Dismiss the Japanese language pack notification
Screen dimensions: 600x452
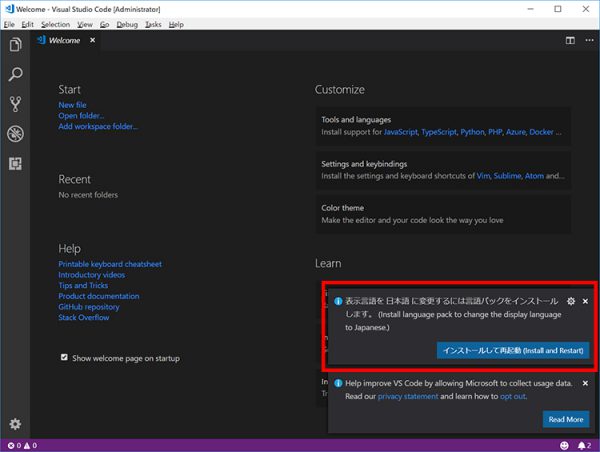[x=585, y=301]
